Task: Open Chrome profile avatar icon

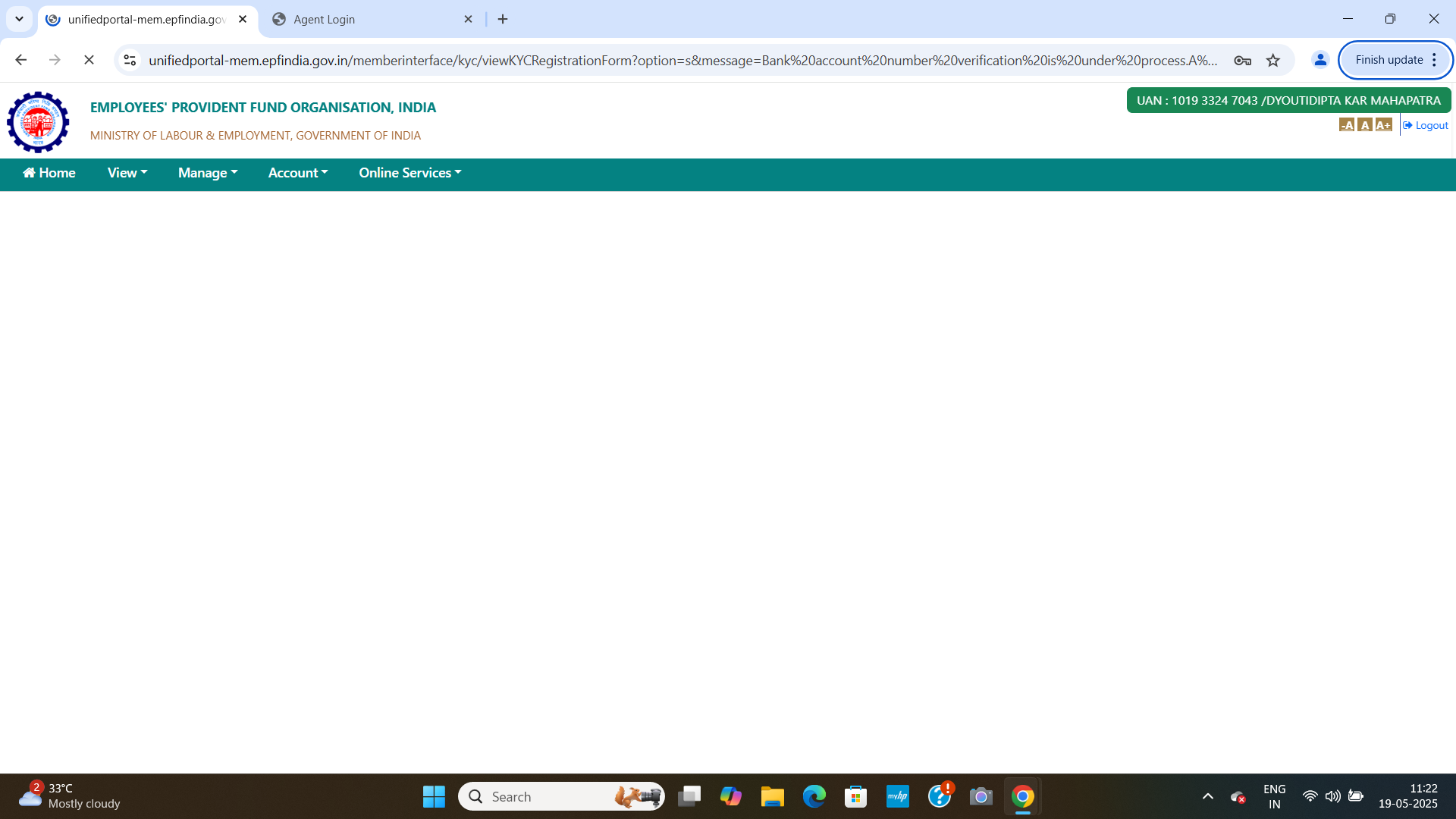Action: tap(1320, 60)
